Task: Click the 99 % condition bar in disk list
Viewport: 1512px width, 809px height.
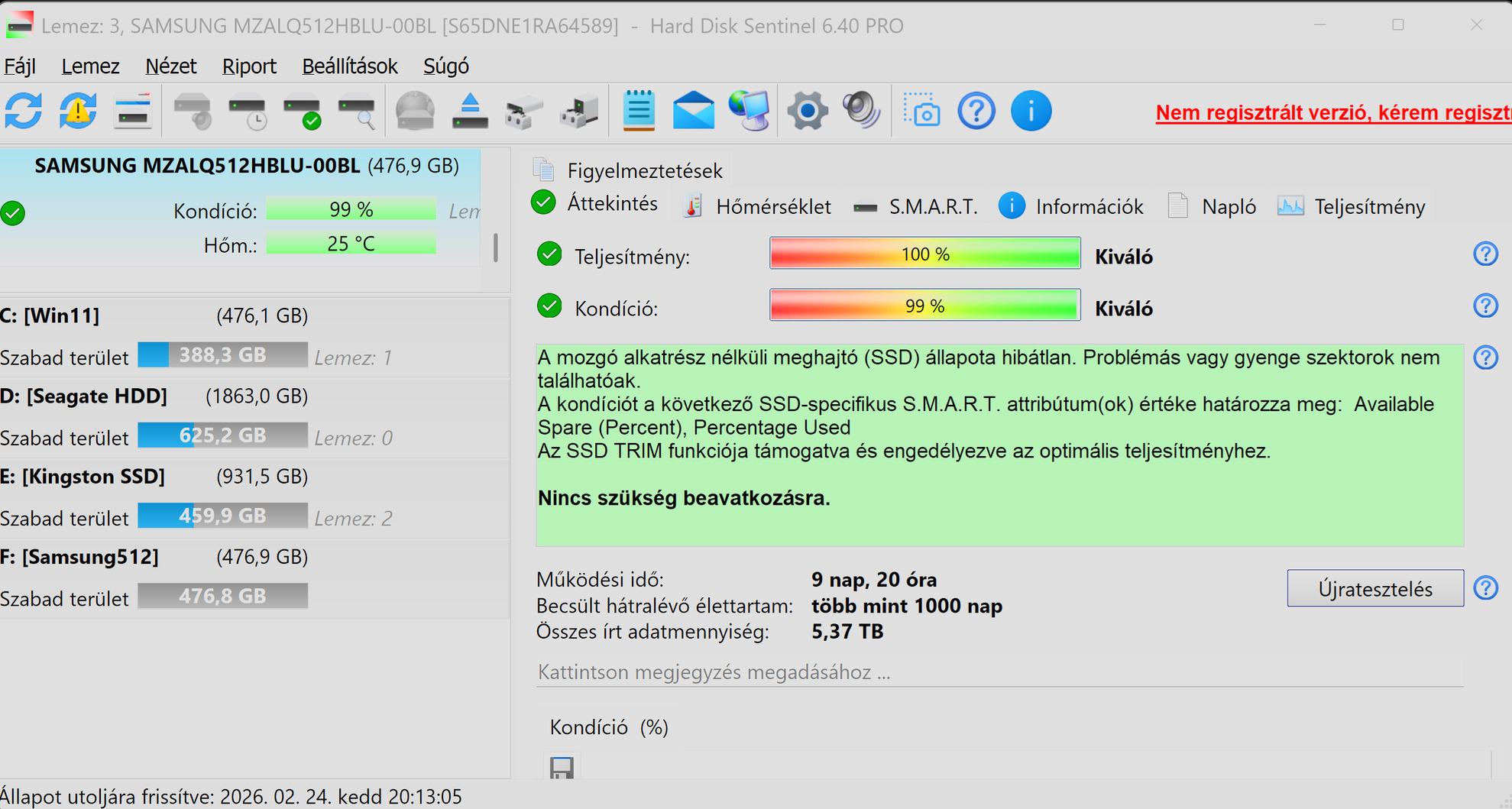Action: click(x=351, y=209)
